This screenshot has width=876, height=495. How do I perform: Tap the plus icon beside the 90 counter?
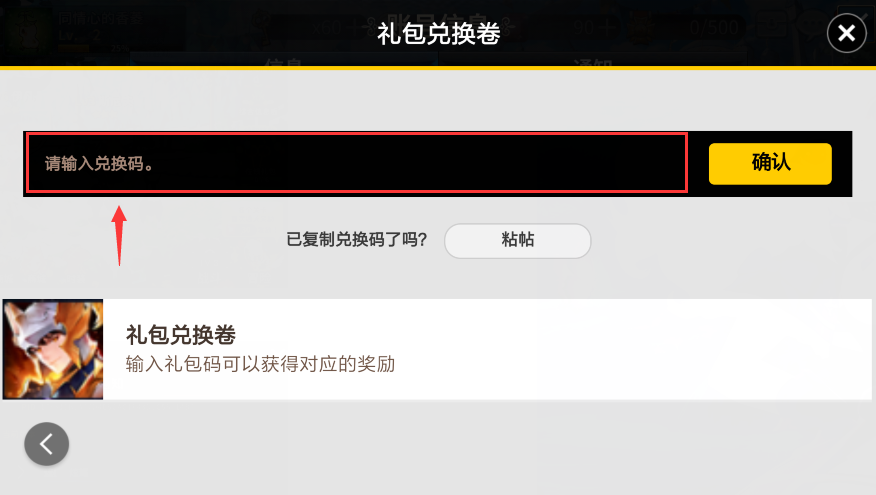pyautogui.click(x=609, y=27)
